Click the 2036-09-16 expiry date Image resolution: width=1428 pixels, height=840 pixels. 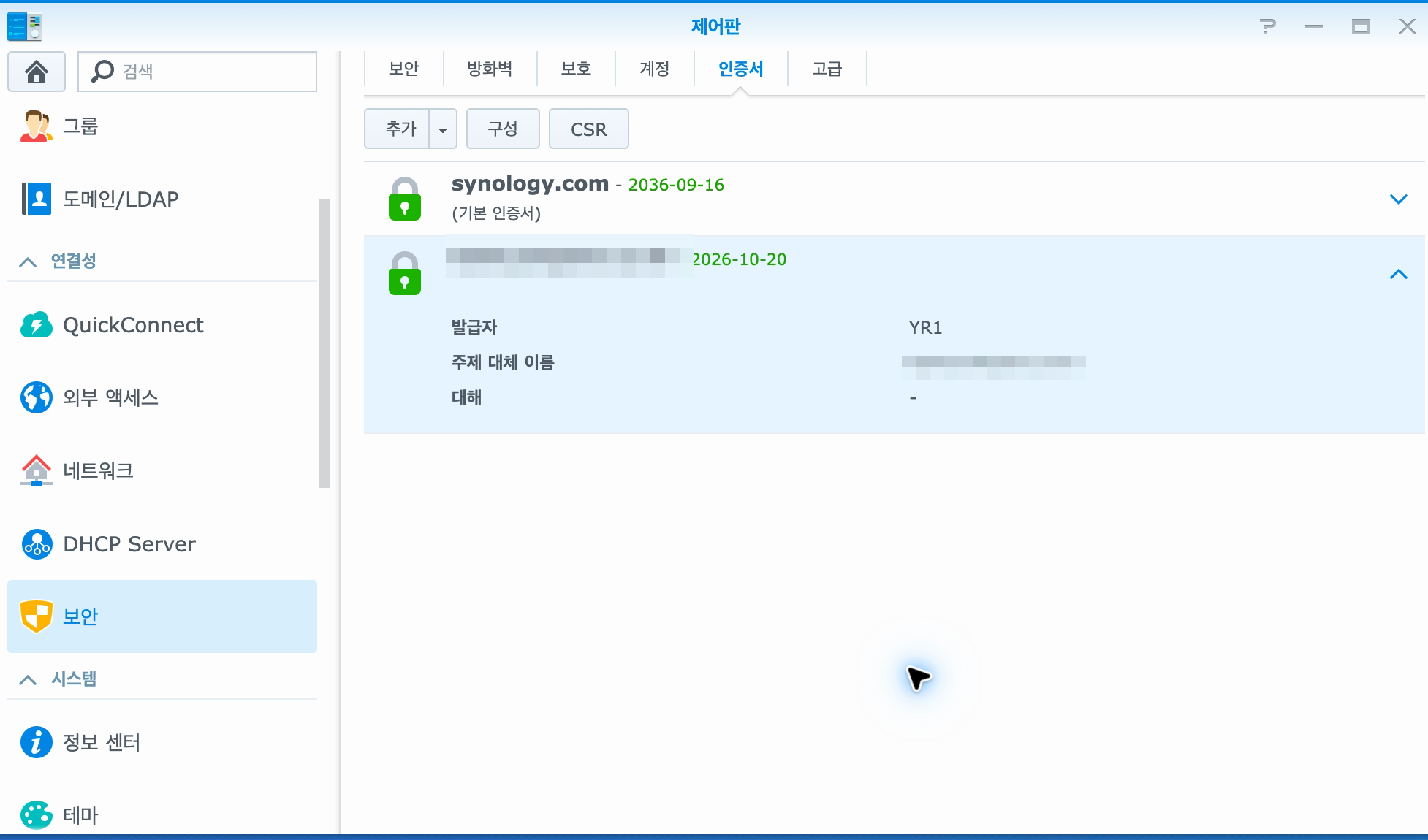point(676,185)
